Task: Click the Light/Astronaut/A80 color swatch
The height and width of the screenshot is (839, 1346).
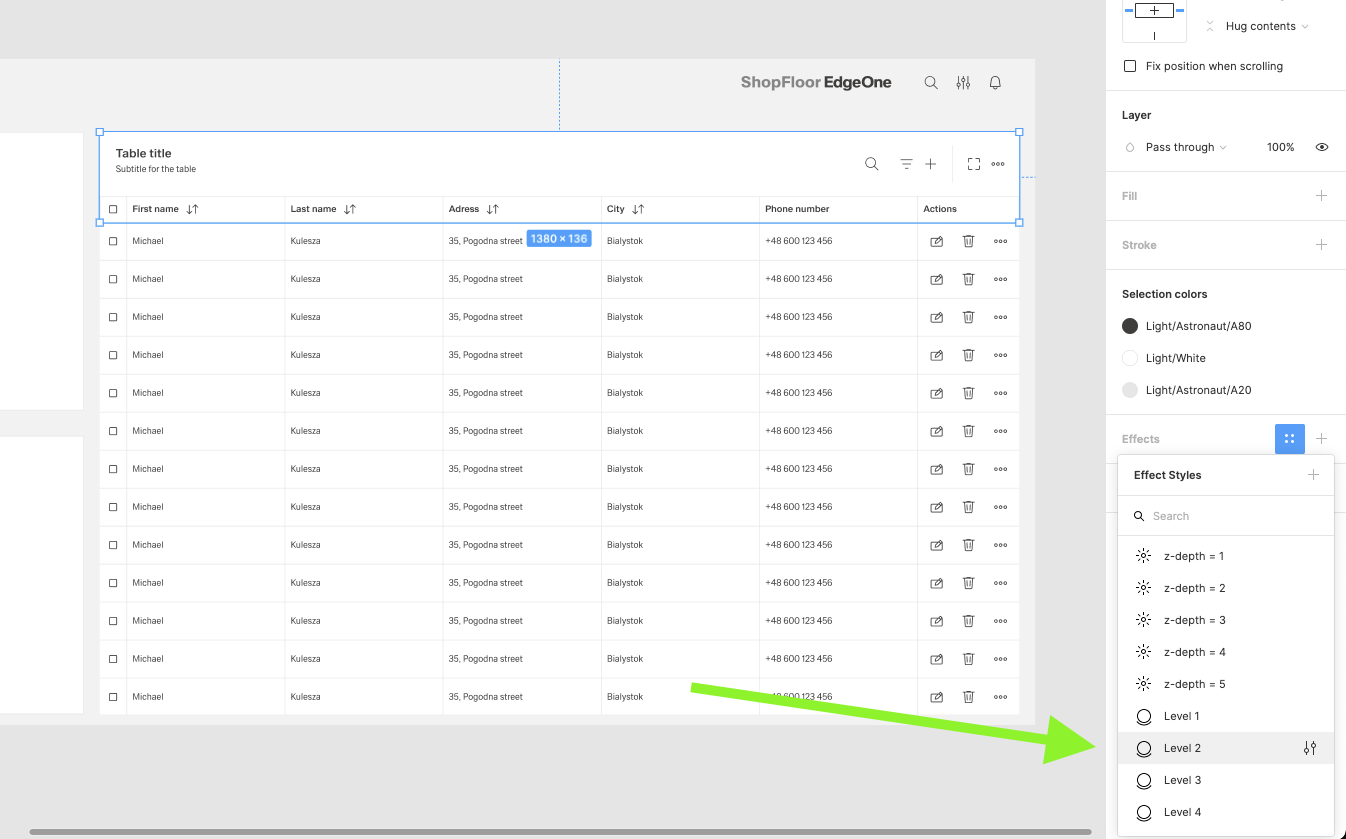Action: [1130, 326]
